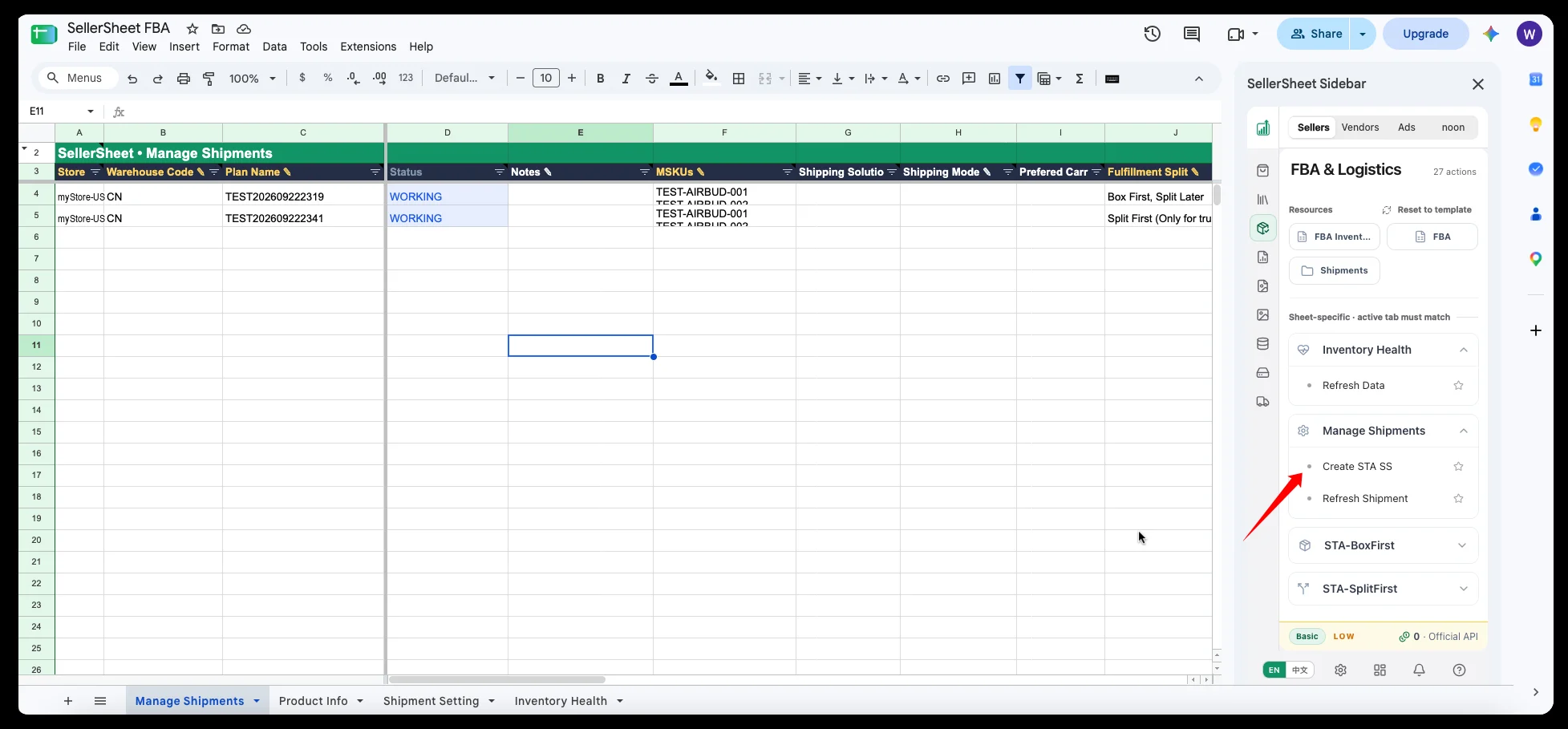Click the Insert link icon
1568x729 pixels.
943,79
